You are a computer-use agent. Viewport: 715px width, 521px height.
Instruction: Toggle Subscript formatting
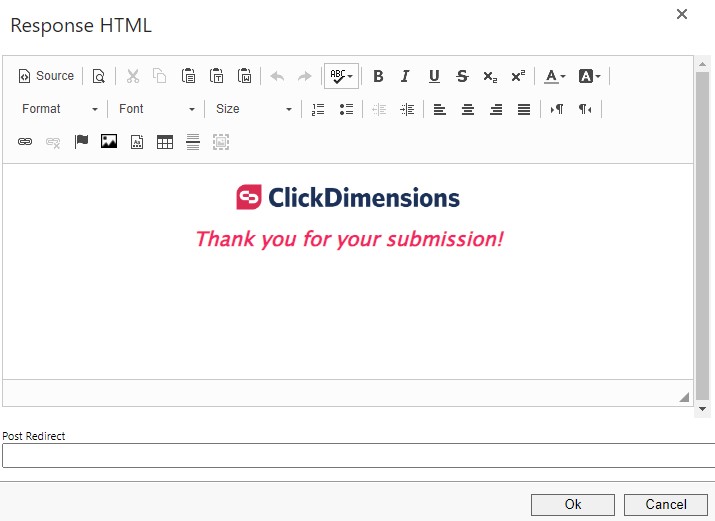(x=490, y=76)
